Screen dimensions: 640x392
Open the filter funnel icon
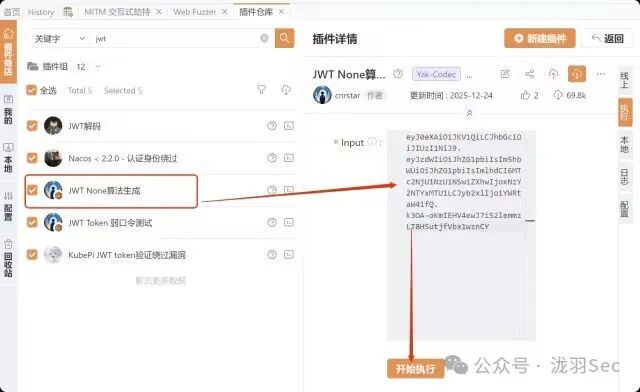click(x=262, y=89)
